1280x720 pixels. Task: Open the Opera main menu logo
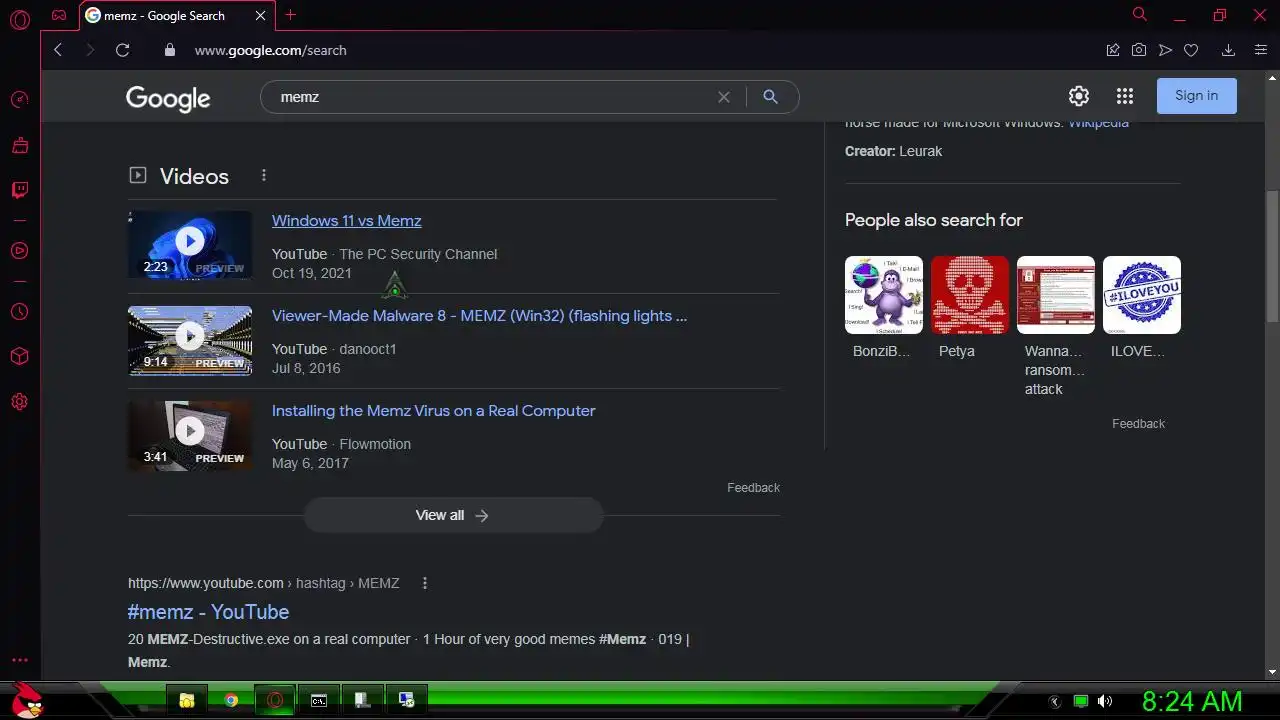[19, 18]
